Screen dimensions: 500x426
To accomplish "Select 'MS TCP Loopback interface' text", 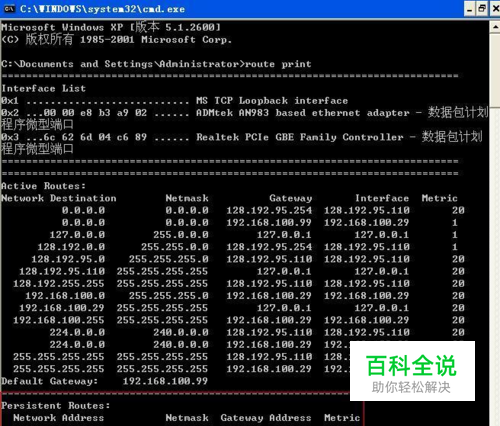I will 272,101.
